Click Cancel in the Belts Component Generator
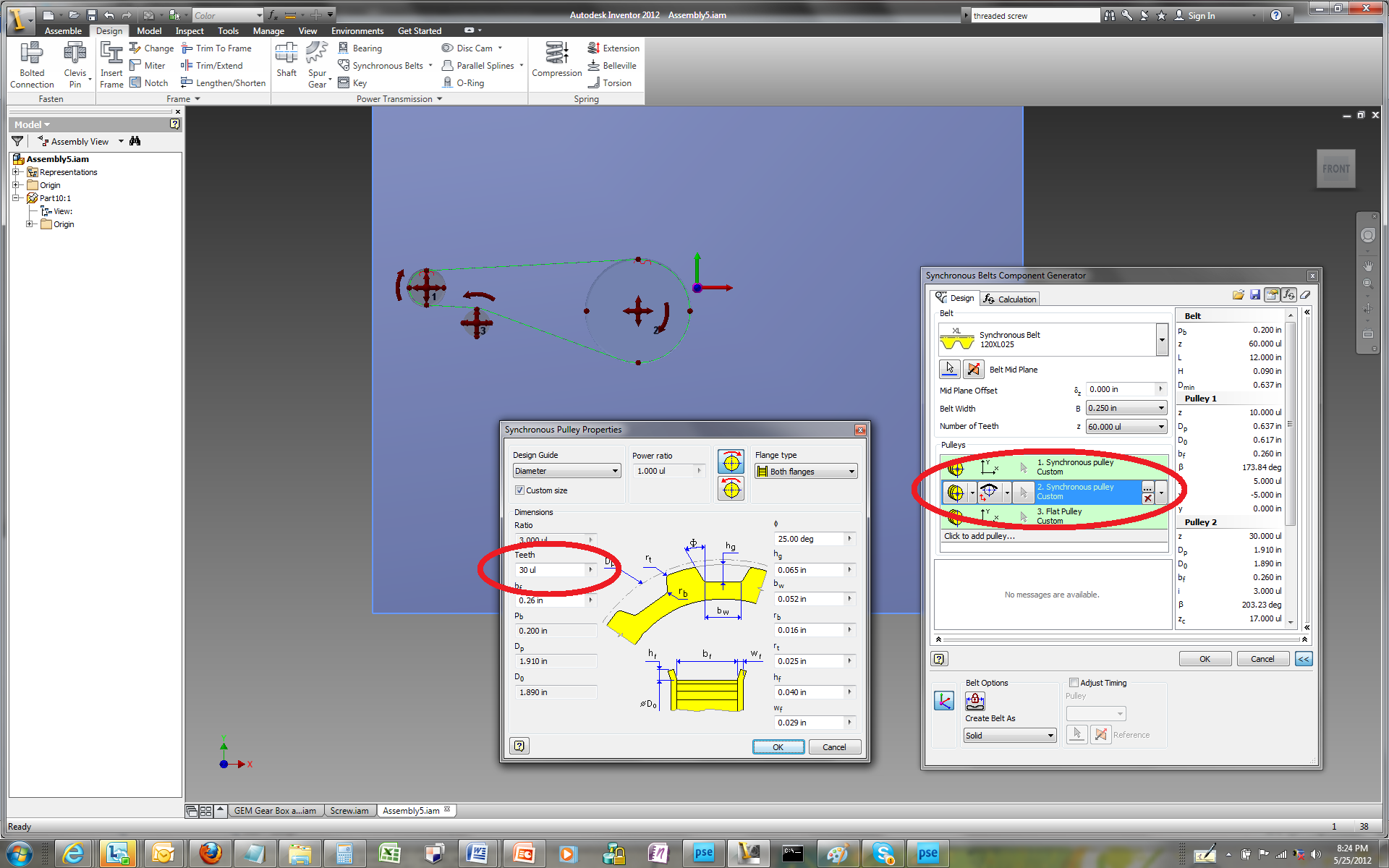 pos(1262,659)
